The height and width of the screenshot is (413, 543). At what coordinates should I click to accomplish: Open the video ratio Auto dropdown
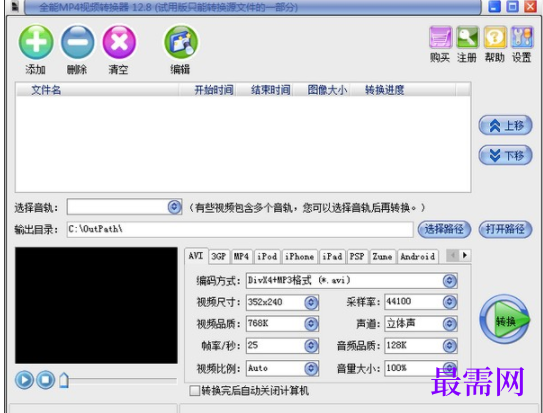click(x=311, y=368)
